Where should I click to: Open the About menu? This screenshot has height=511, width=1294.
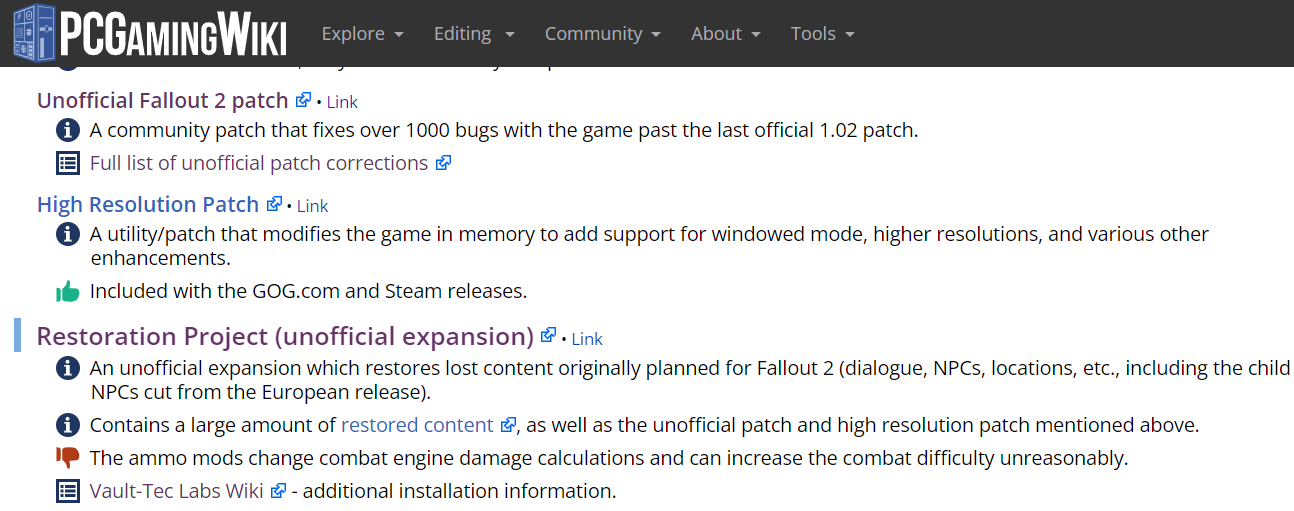click(x=726, y=33)
